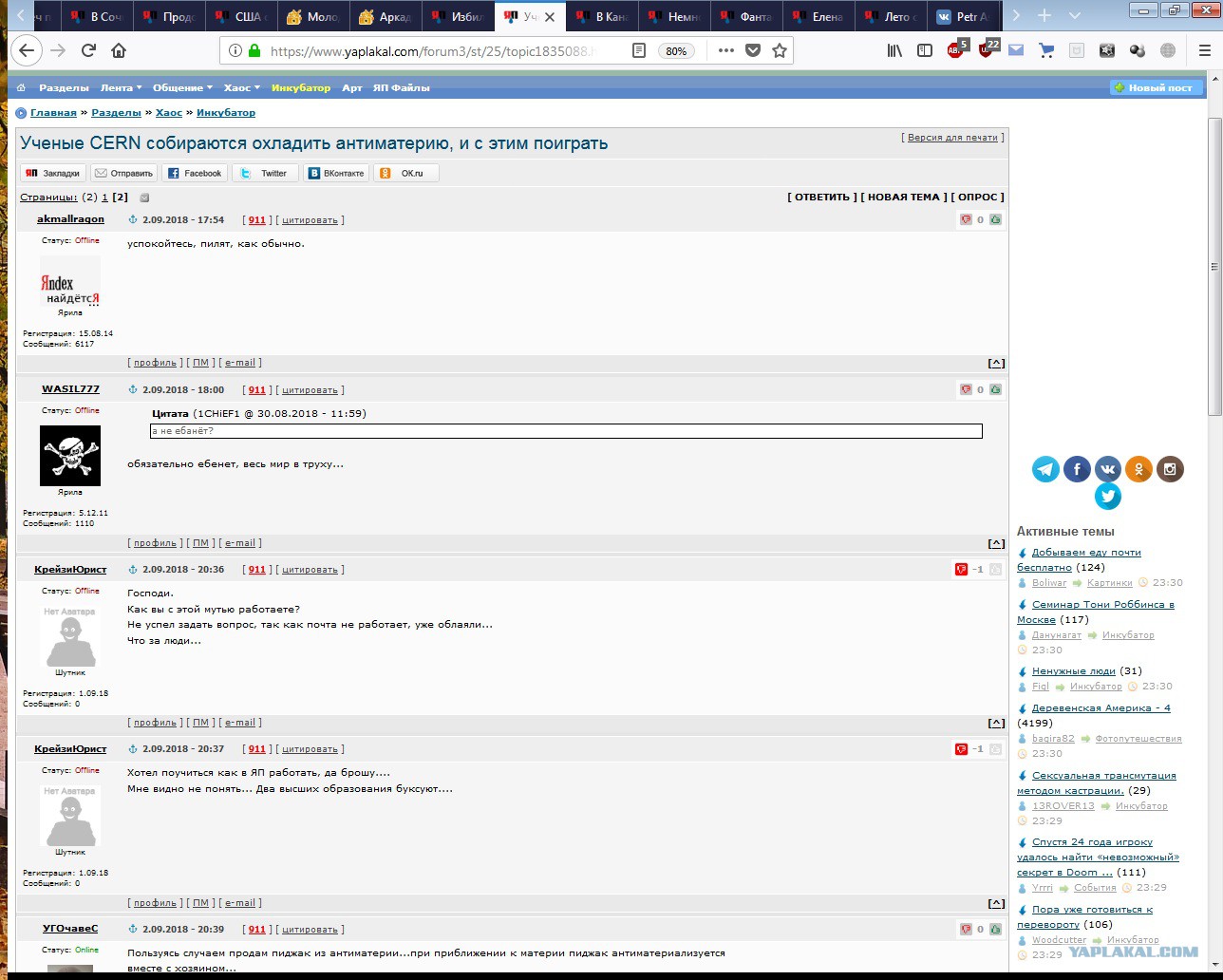Screen dimensions: 1223x980
Task: Click the URL address field
Action: [432, 51]
